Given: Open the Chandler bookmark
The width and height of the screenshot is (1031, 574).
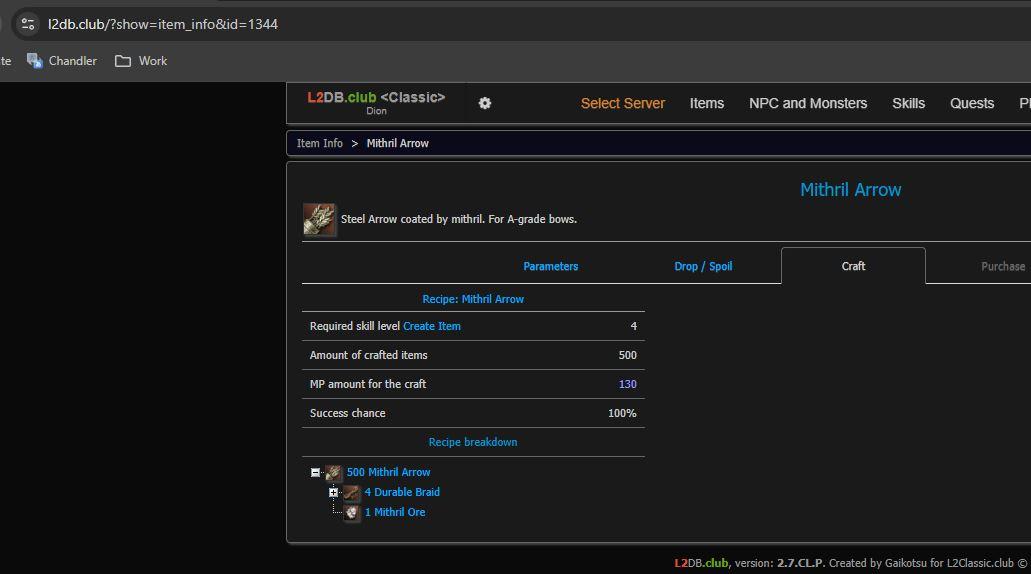Looking at the screenshot, I should tap(62, 61).
